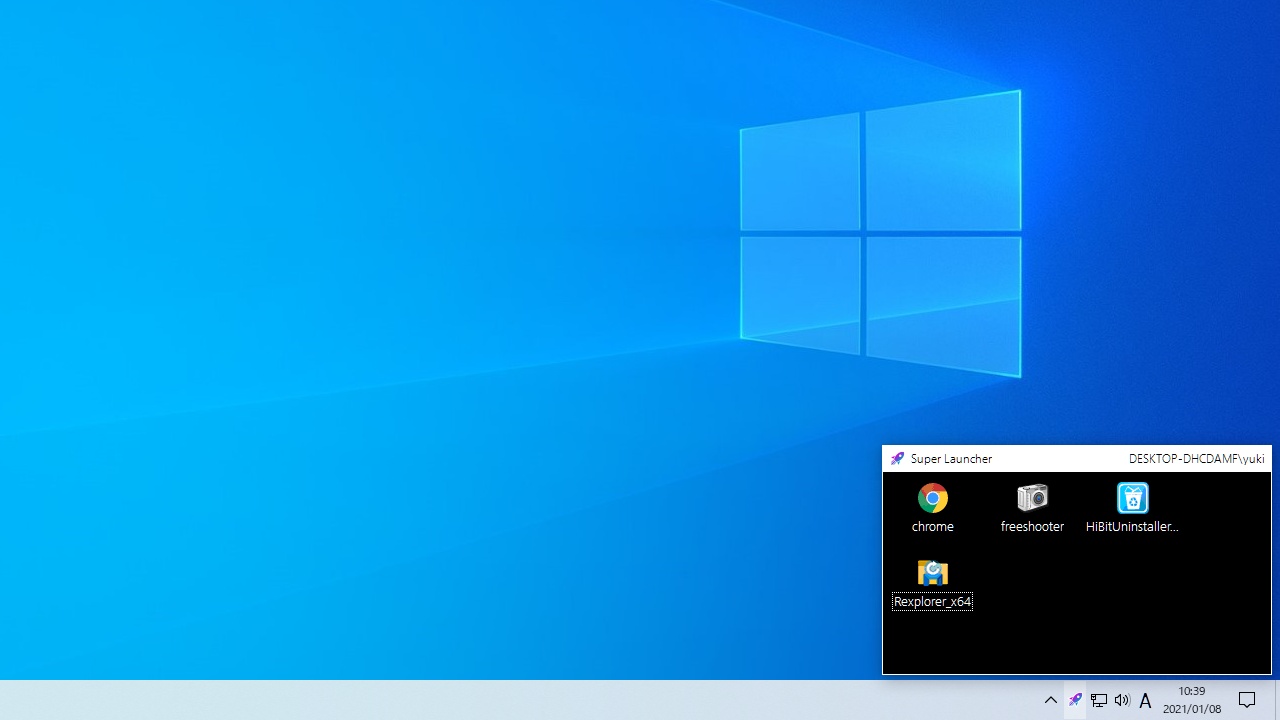The height and width of the screenshot is (720, 1280).
Task: Click the 'Super Launcher' title text
Action: point(951,459)
